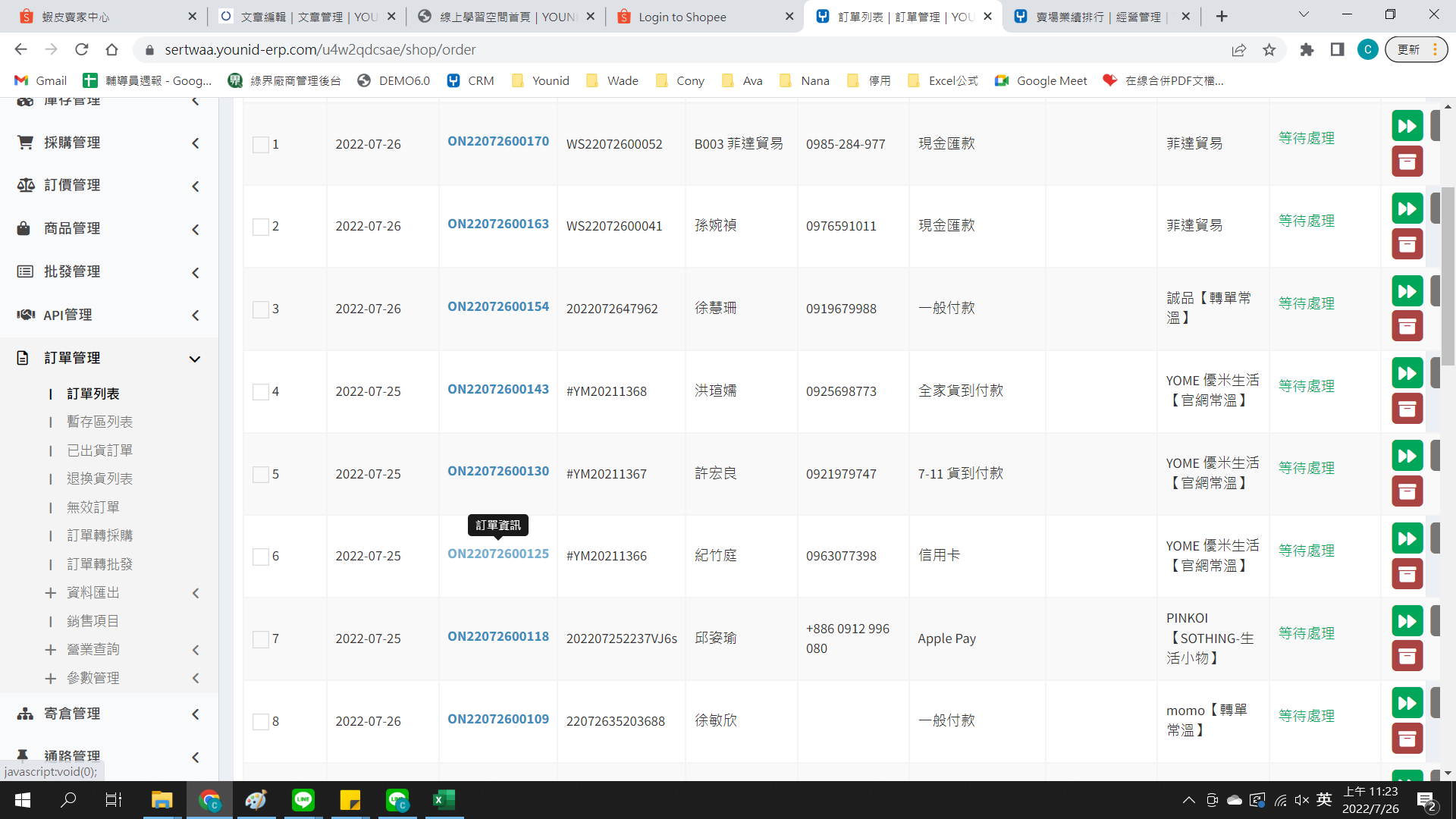Click red archive icon for order ON22072600163

pyautogui.click(x=1407, y=244)
